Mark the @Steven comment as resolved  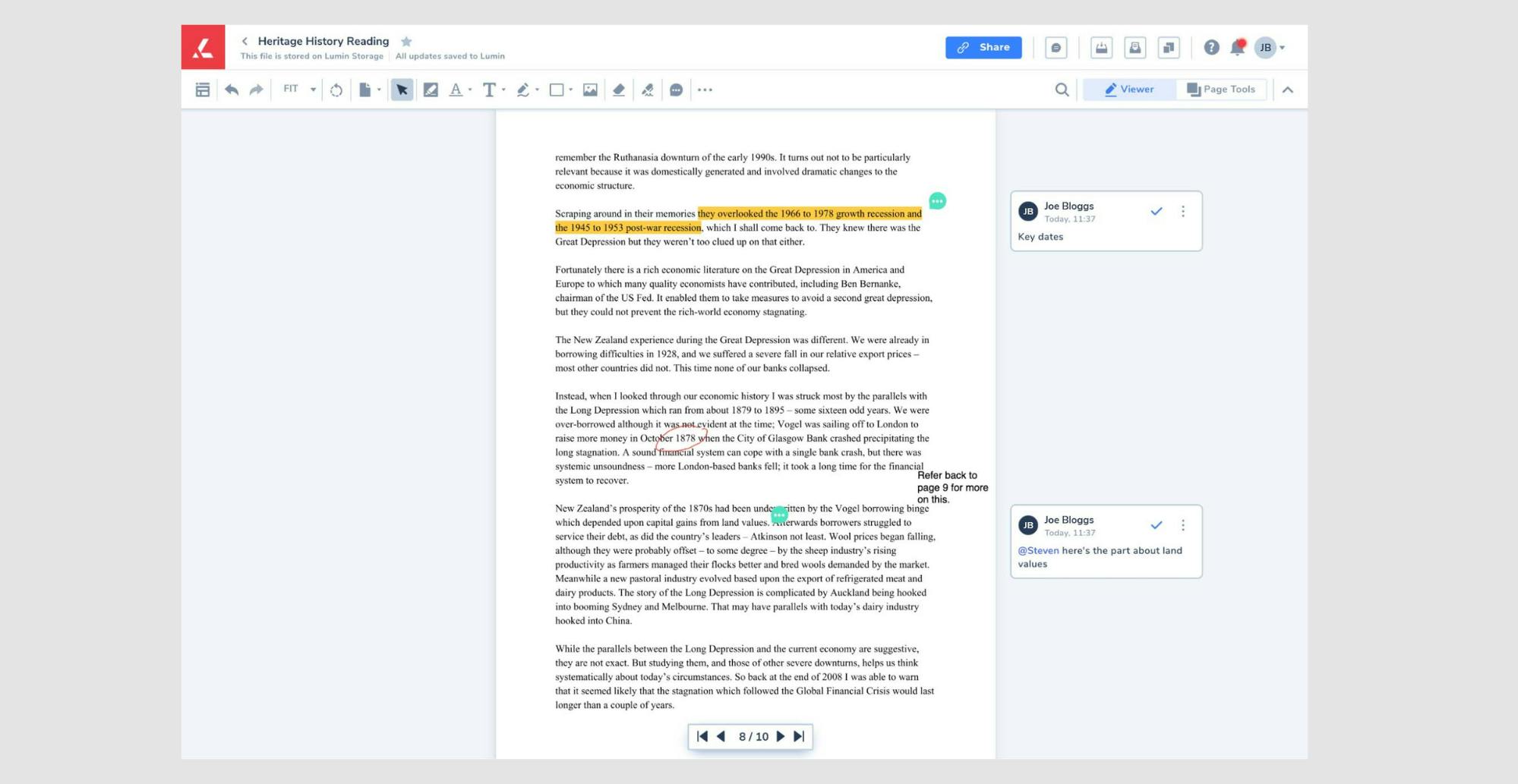tap(1156, 525)
